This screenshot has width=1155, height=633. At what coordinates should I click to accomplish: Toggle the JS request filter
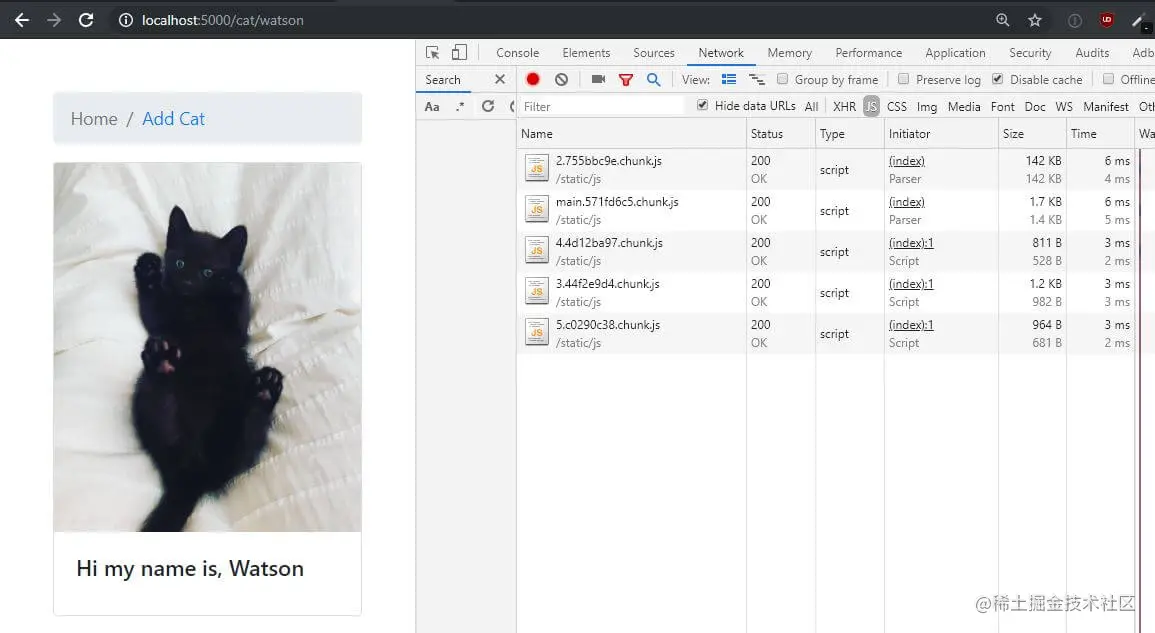(x=871, y=107)
